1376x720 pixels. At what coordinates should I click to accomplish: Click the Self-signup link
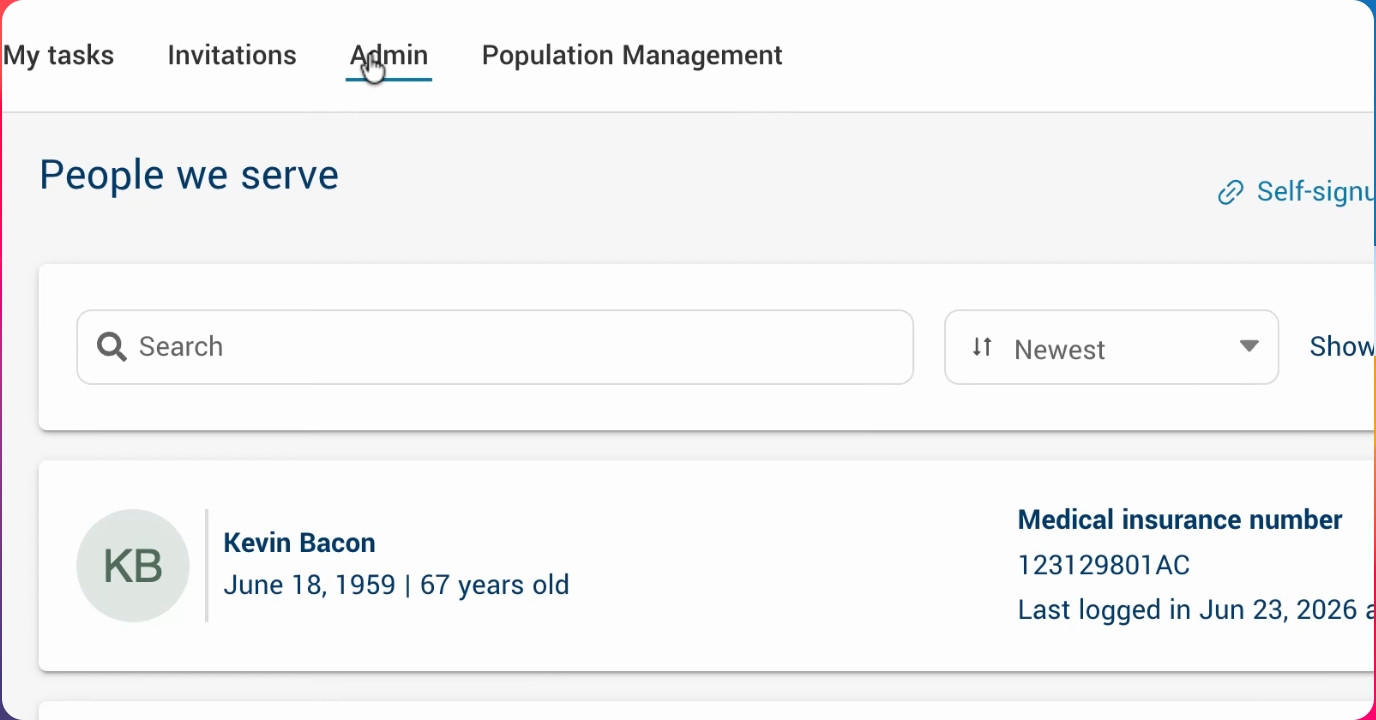pos(1314,191)
